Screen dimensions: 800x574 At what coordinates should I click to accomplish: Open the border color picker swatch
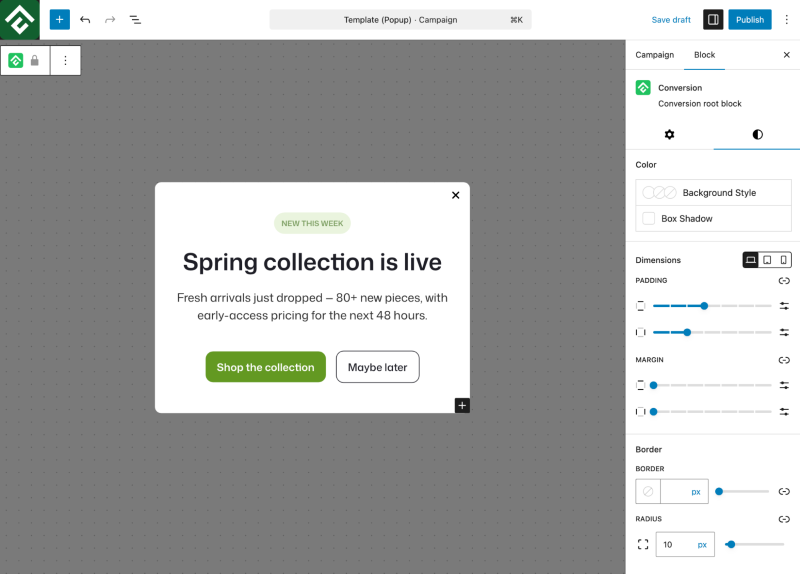(648, 491)
